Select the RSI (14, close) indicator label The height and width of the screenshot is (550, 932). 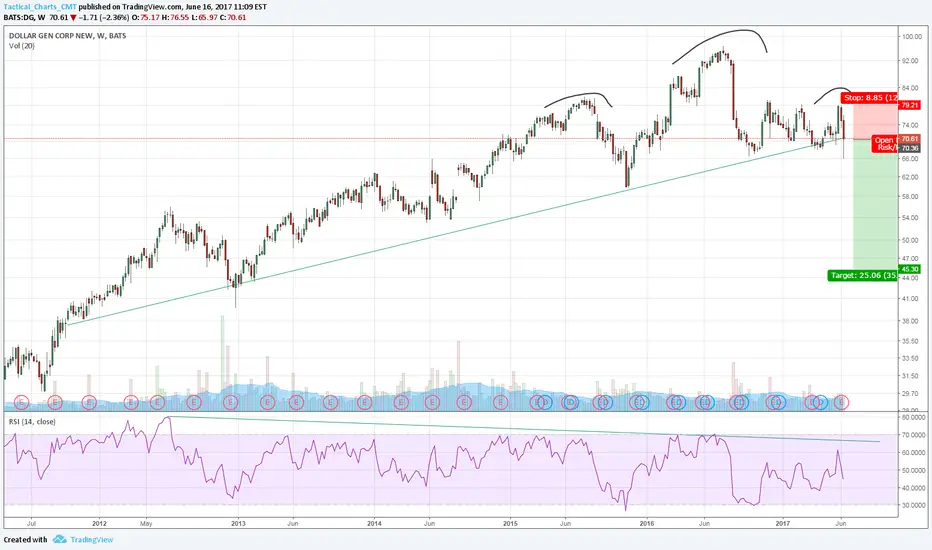[32, 422]
